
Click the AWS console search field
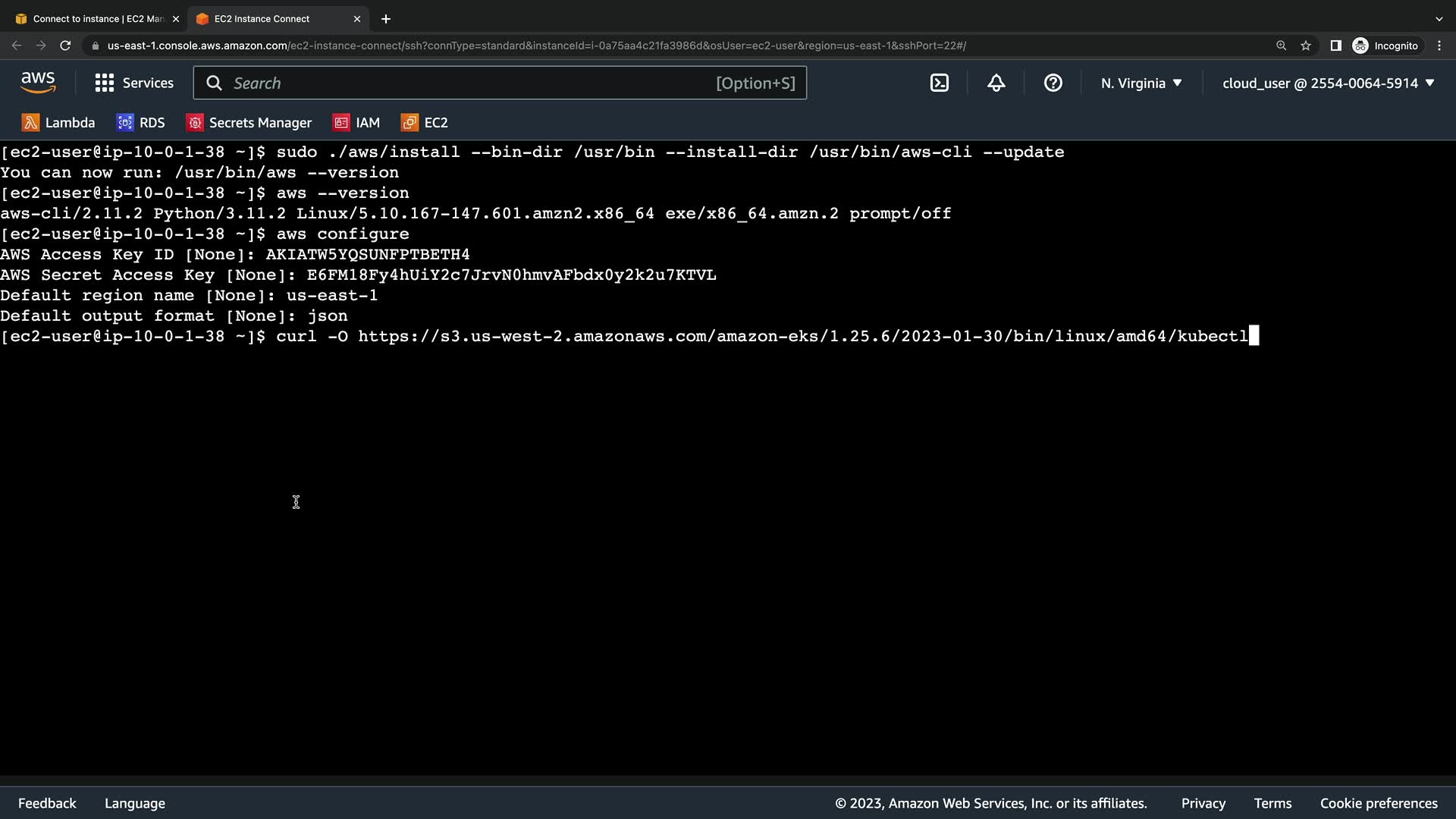point(470,83)
